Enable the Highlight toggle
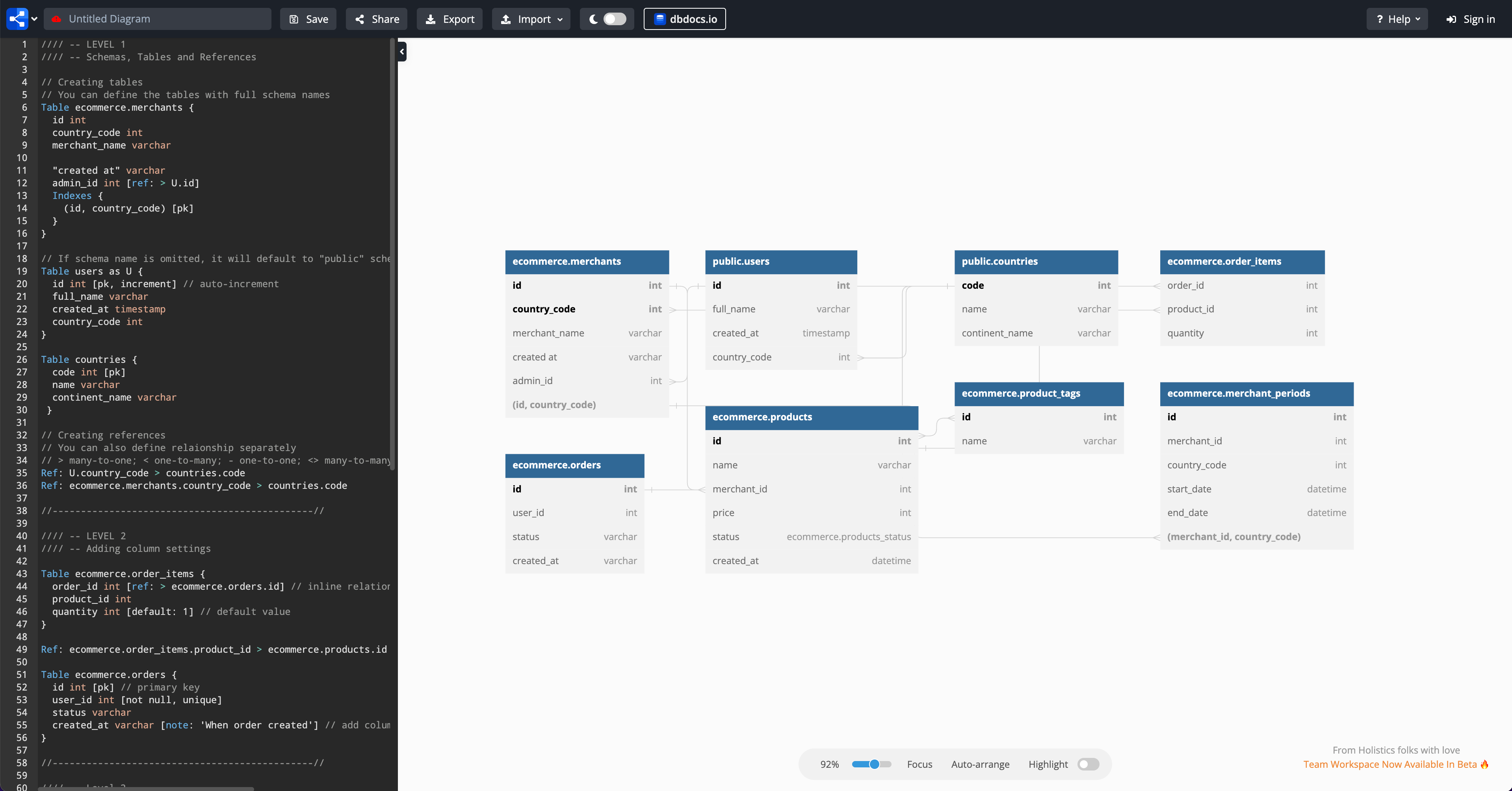Screen dimensions: 1512x791 point(1087,764)
